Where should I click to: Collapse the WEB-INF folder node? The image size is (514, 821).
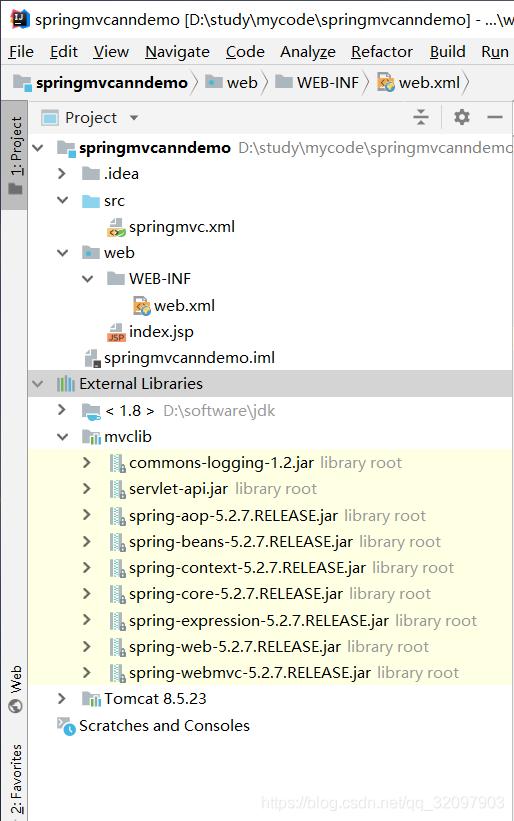tap(87, 279)
